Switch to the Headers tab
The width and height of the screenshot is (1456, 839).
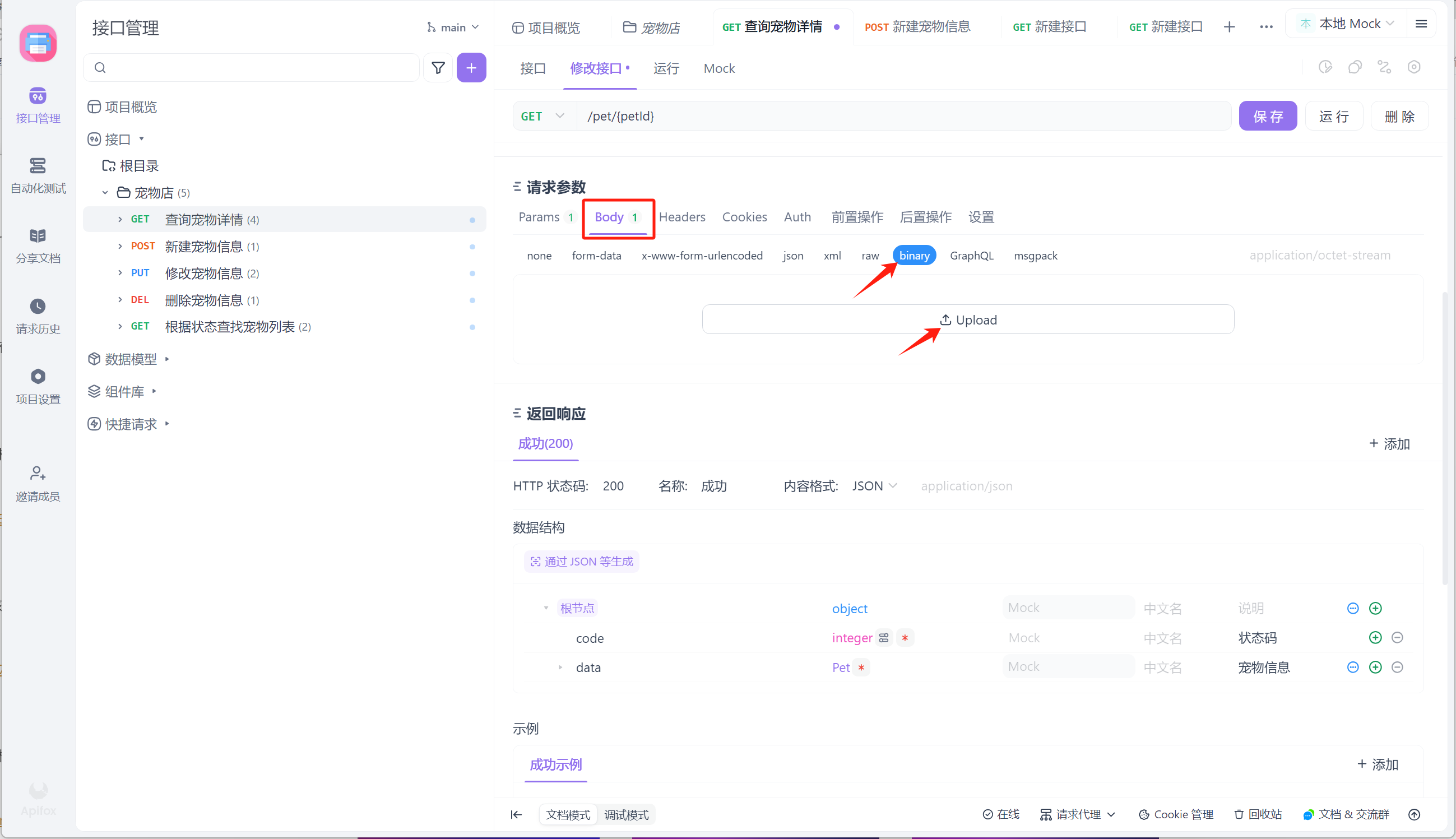tap(681, 217)
